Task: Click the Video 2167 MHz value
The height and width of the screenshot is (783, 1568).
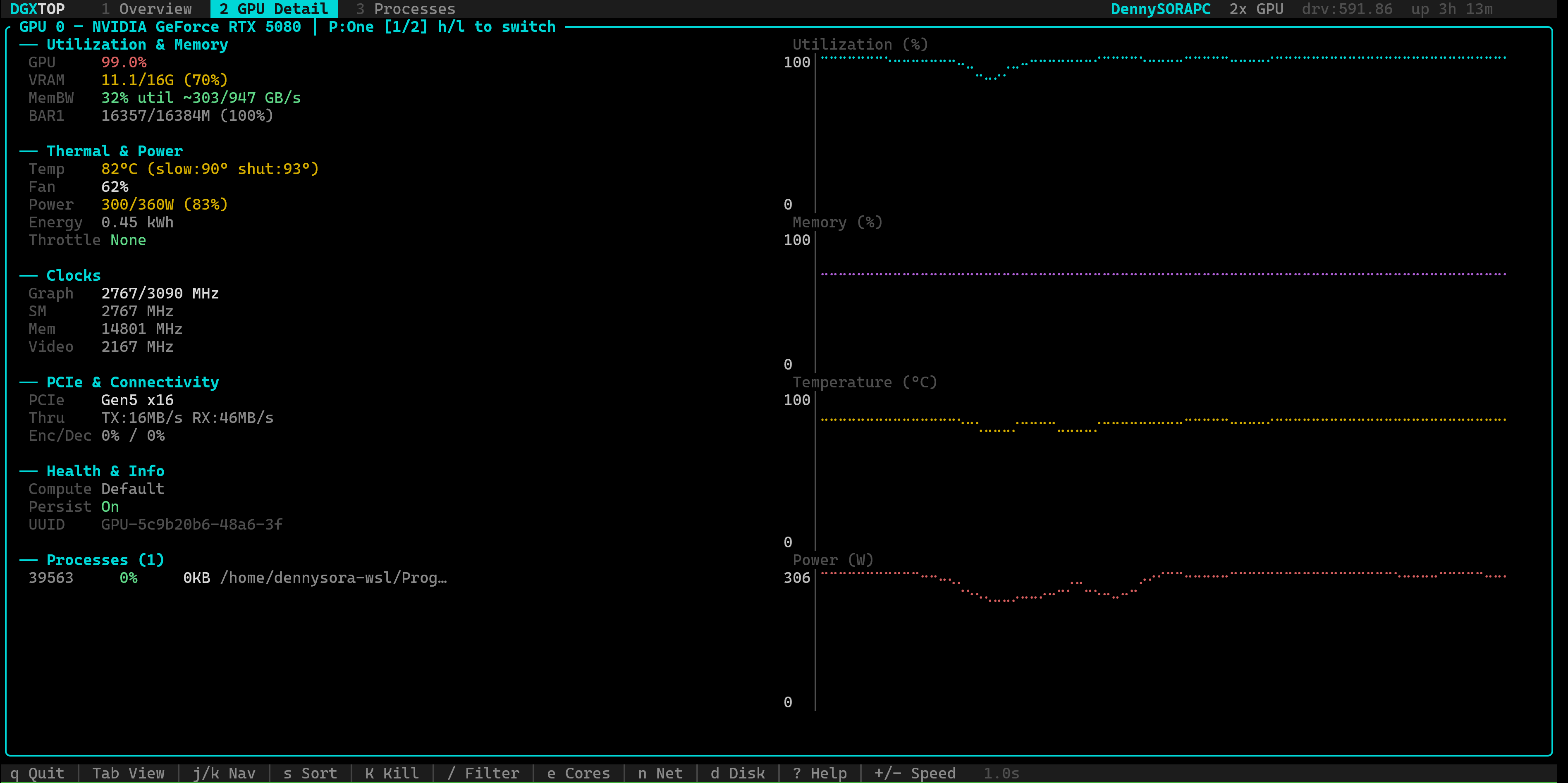Action: click(137, 347)
